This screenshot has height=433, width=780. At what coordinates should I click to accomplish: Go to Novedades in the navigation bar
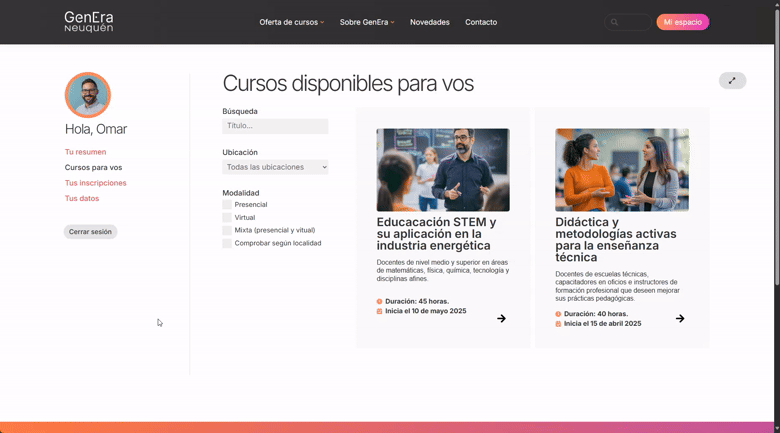[429, 22]
